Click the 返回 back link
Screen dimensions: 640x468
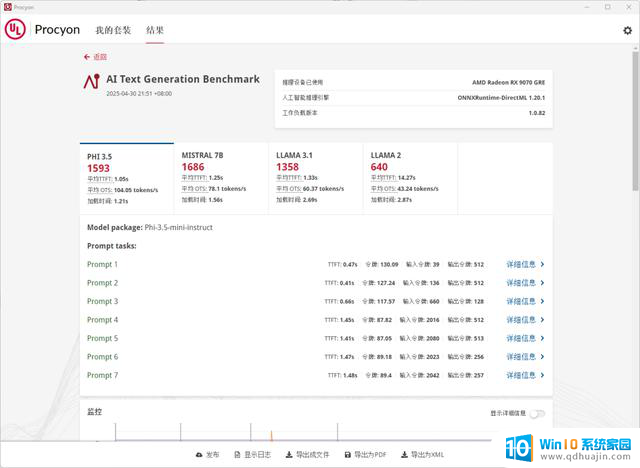coord(100,57)
